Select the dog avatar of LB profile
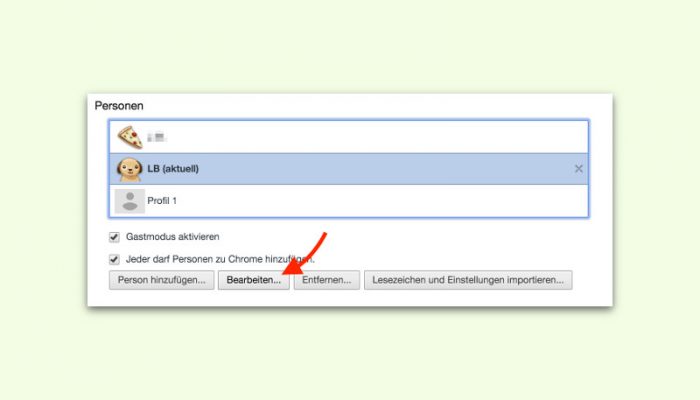 tap(129, 169)
